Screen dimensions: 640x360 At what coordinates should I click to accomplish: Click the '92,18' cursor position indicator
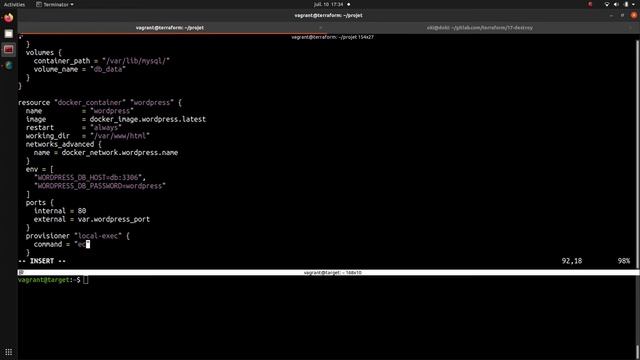click(x=572, y=261)
